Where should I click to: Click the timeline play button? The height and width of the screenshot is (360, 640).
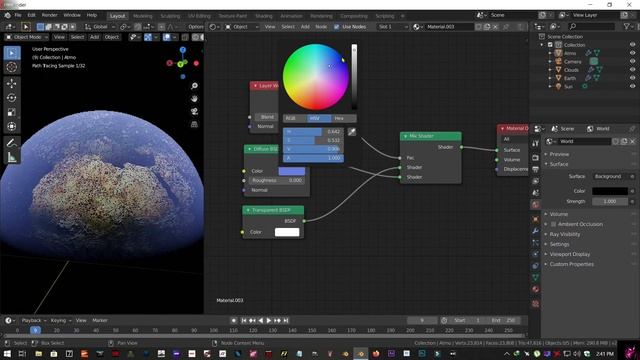[x=269, y=320]
